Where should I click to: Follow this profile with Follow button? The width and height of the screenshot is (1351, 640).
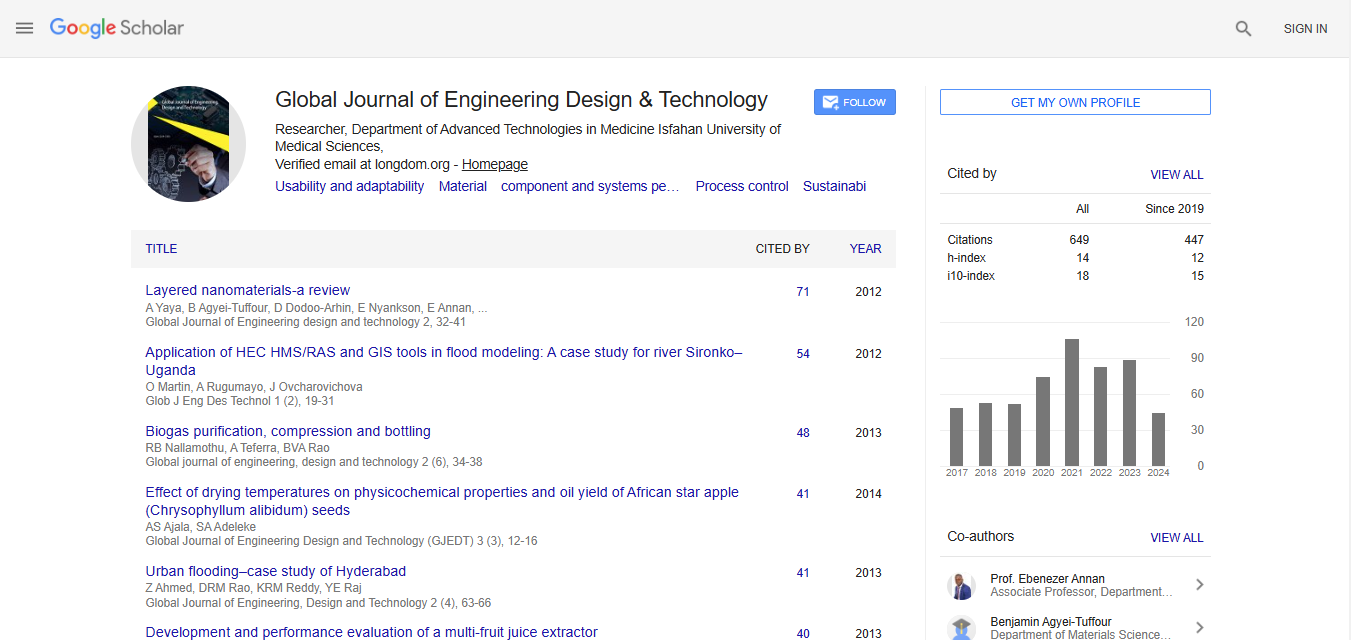pyautogui.click(x=854, y=102)
